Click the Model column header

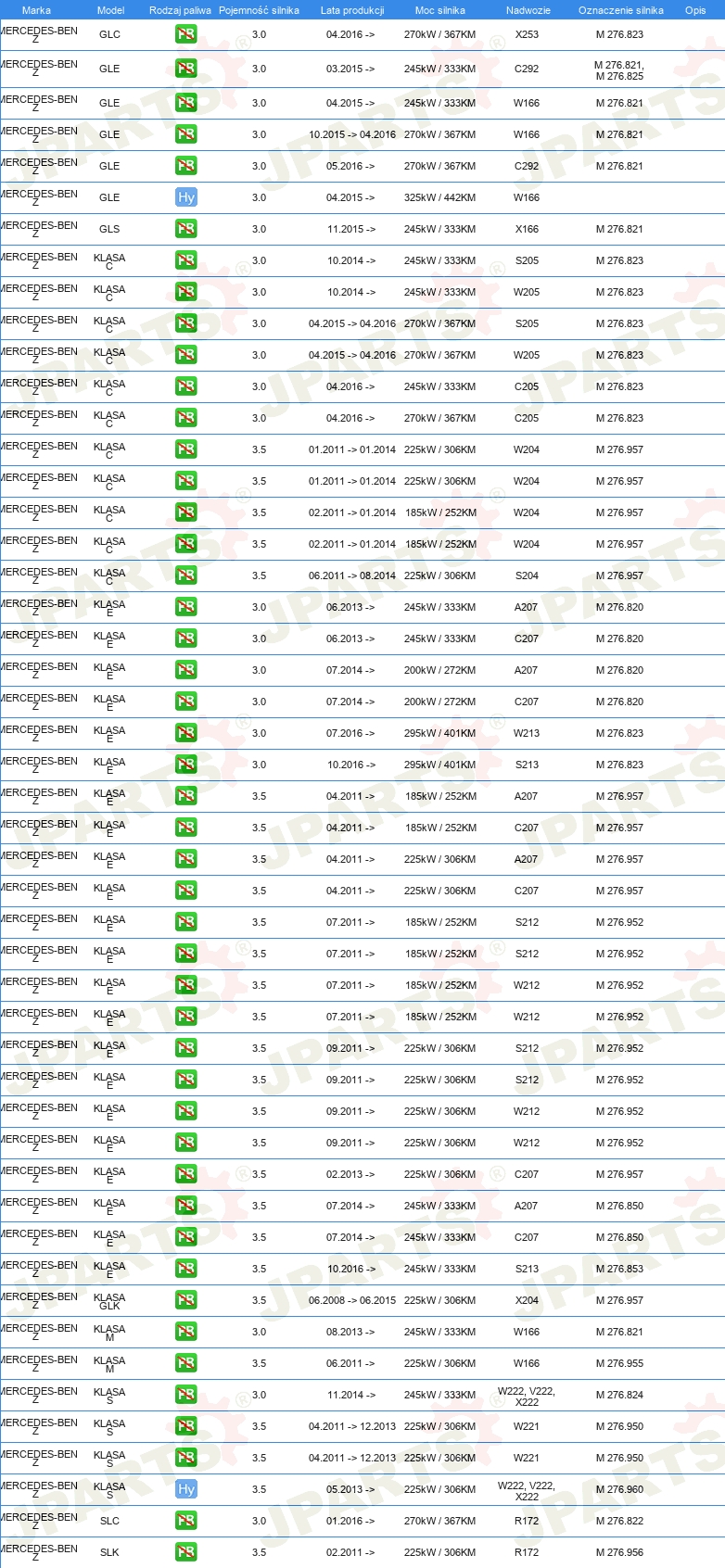pos(110,10)
